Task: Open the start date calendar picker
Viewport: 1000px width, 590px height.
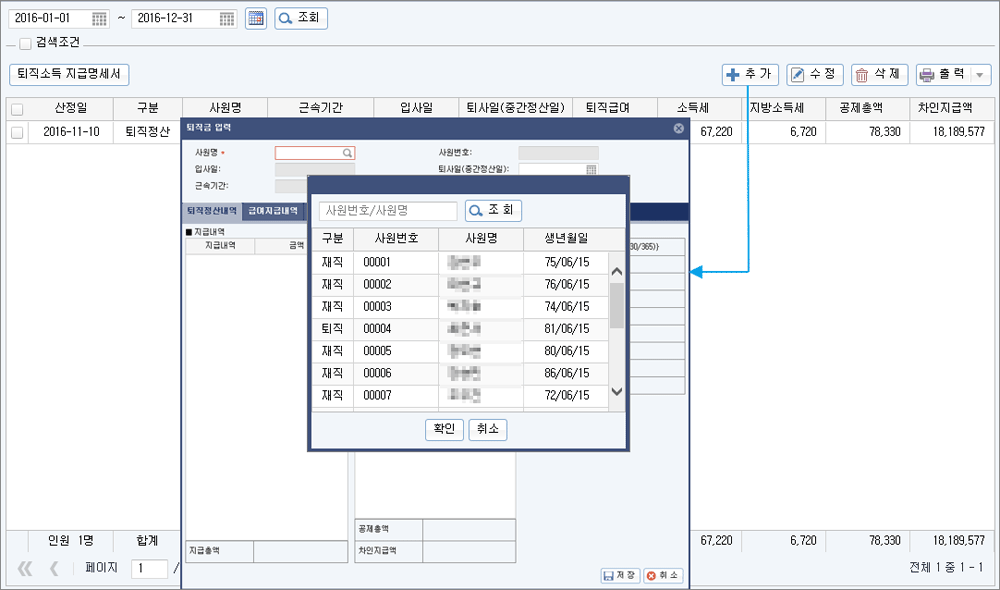Action: click(x=99, y=18)
